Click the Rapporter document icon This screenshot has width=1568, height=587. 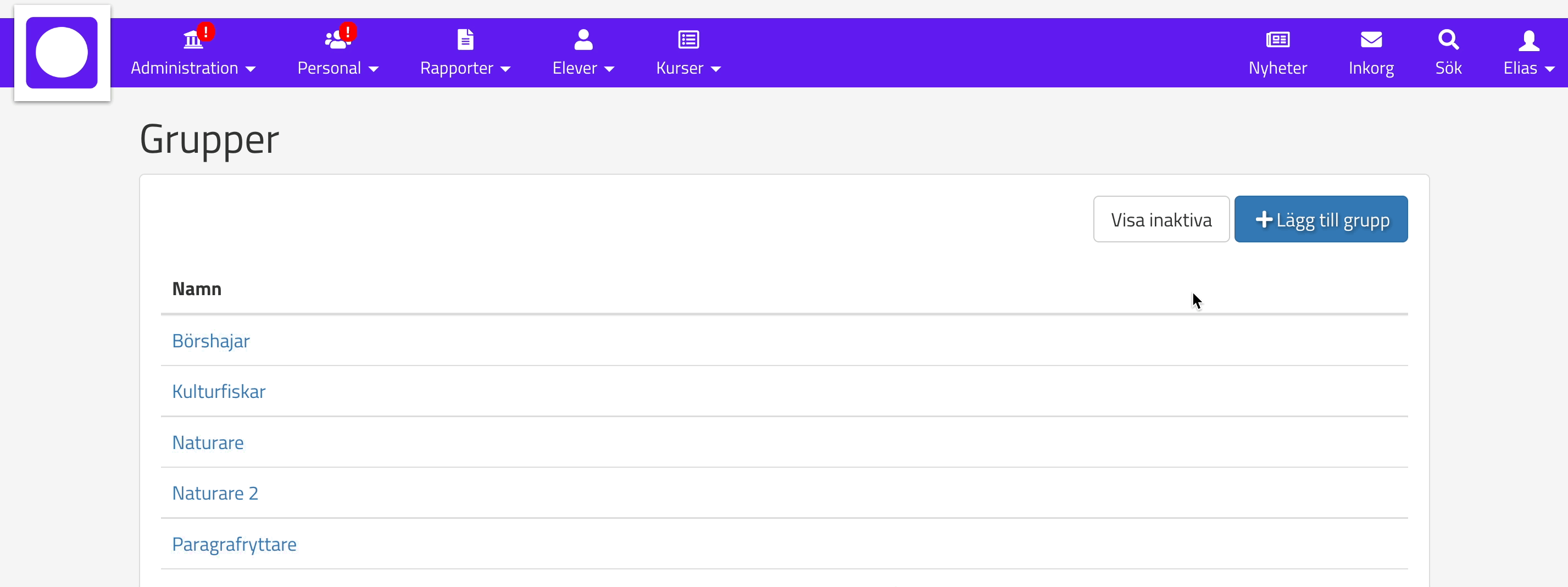click(465, 40)
